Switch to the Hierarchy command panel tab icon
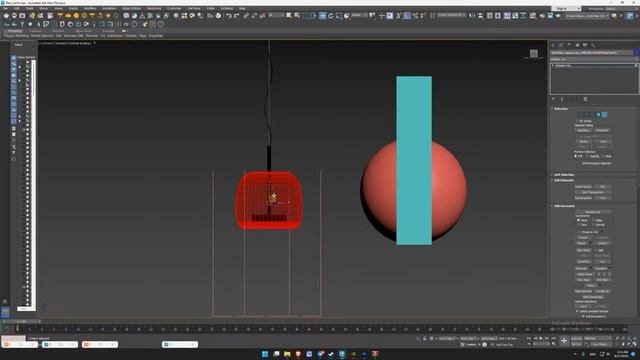 click(569, 45)
